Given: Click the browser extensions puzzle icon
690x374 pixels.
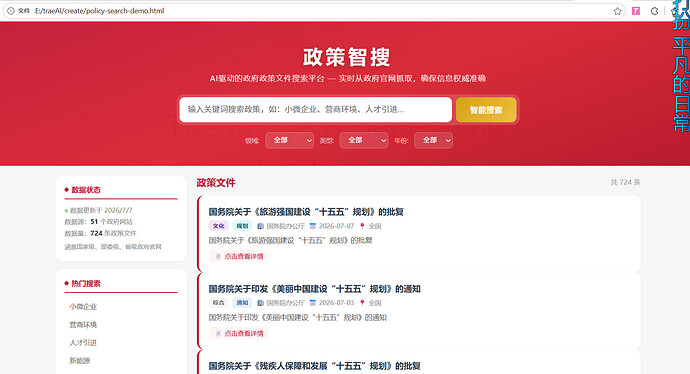Looking at the screenshot, I should click(x=654, y=11).
